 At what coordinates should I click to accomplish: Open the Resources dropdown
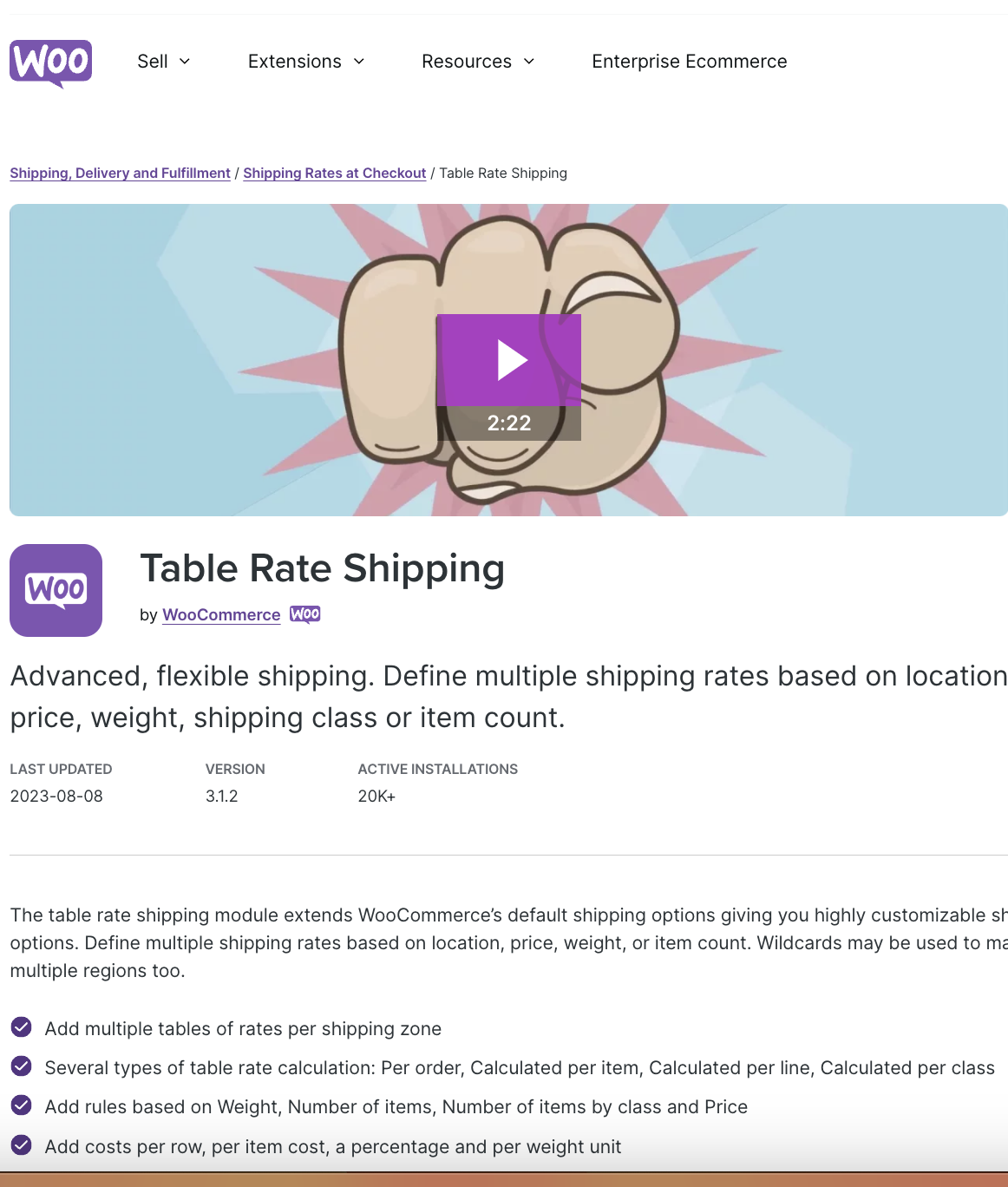[477, 61]
